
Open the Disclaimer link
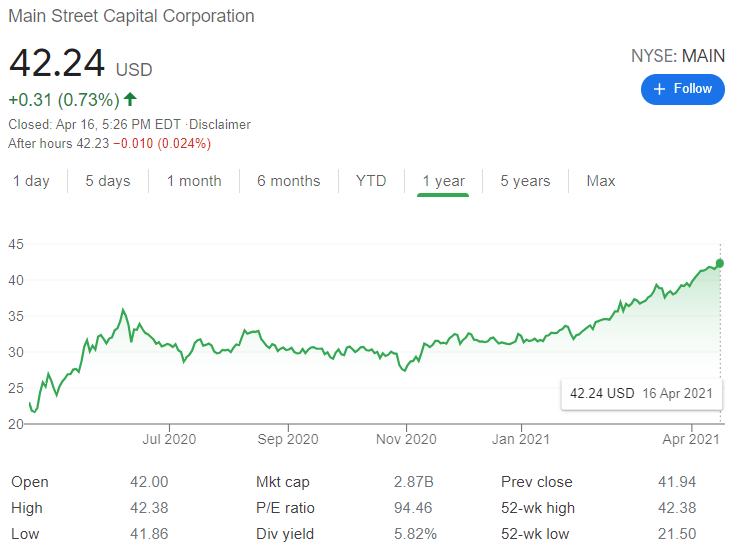point(220,124)
